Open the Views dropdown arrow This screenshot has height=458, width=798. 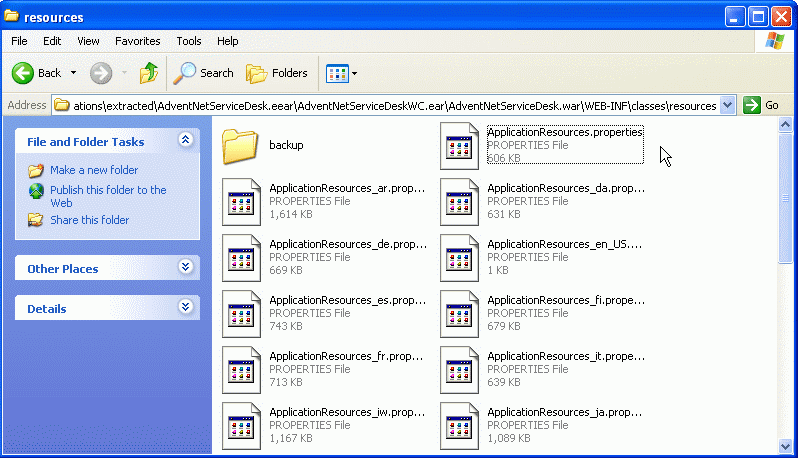[355, 74]
